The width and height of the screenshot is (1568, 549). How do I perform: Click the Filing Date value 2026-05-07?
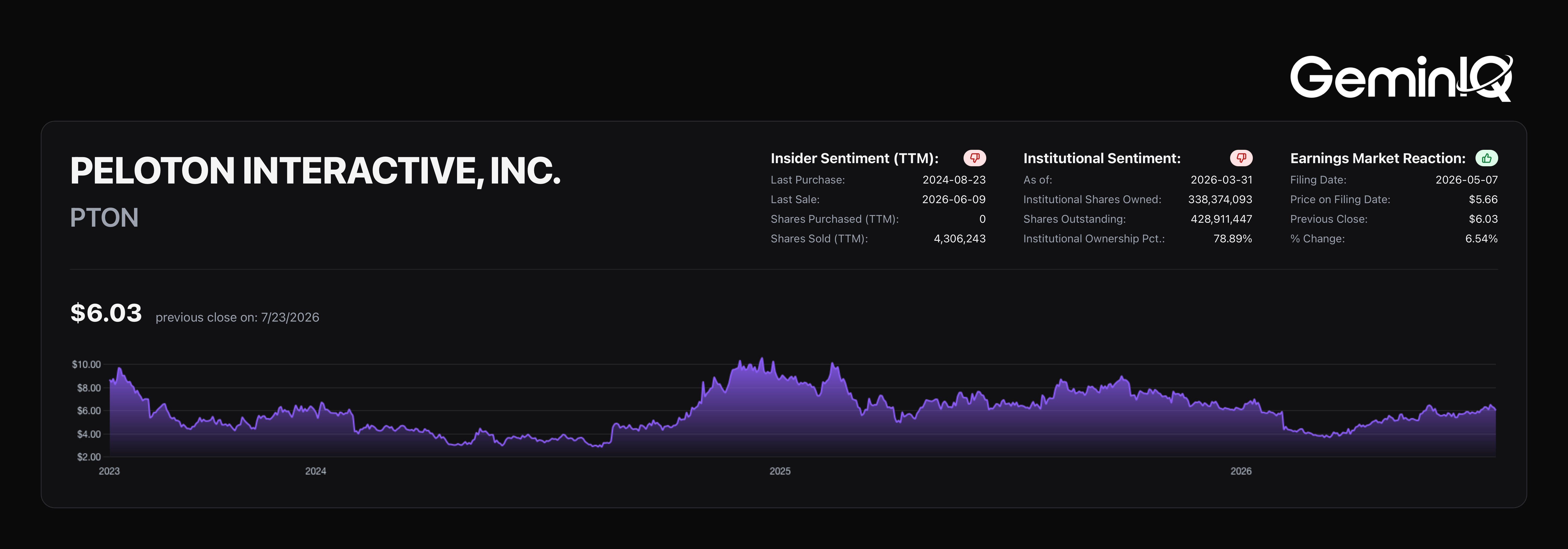click(x=1466, y=180)
